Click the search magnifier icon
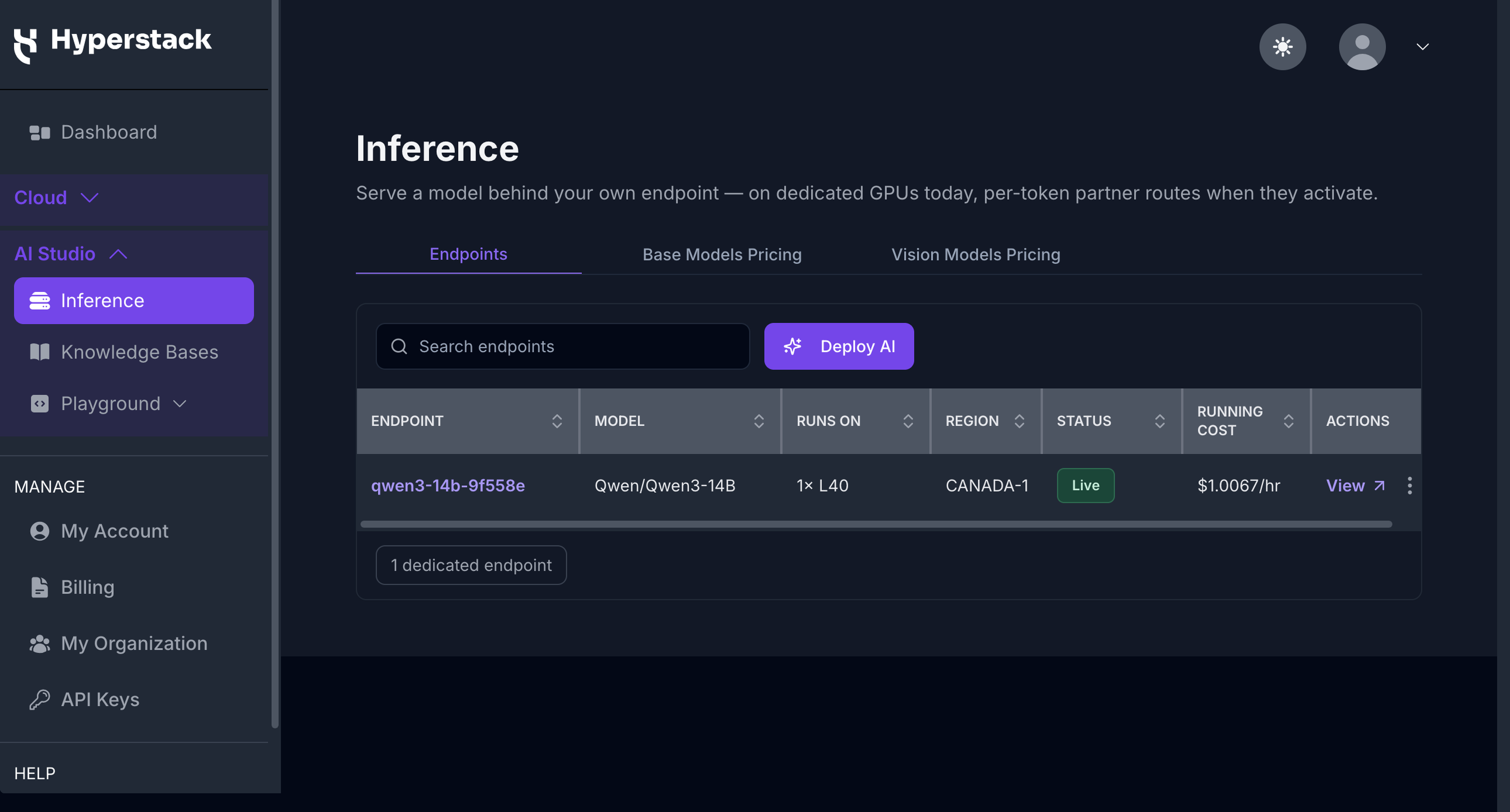This screenshot has width=1510, height=812. pos(399,346)
